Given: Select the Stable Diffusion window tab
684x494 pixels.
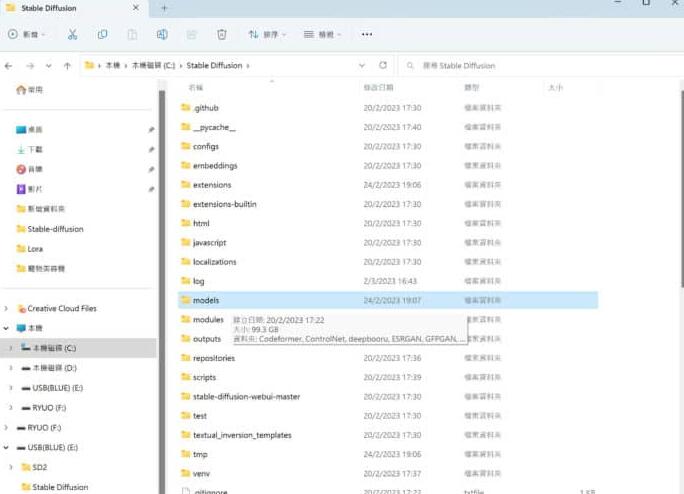Looking at the screenshot, I should [73, 8].
